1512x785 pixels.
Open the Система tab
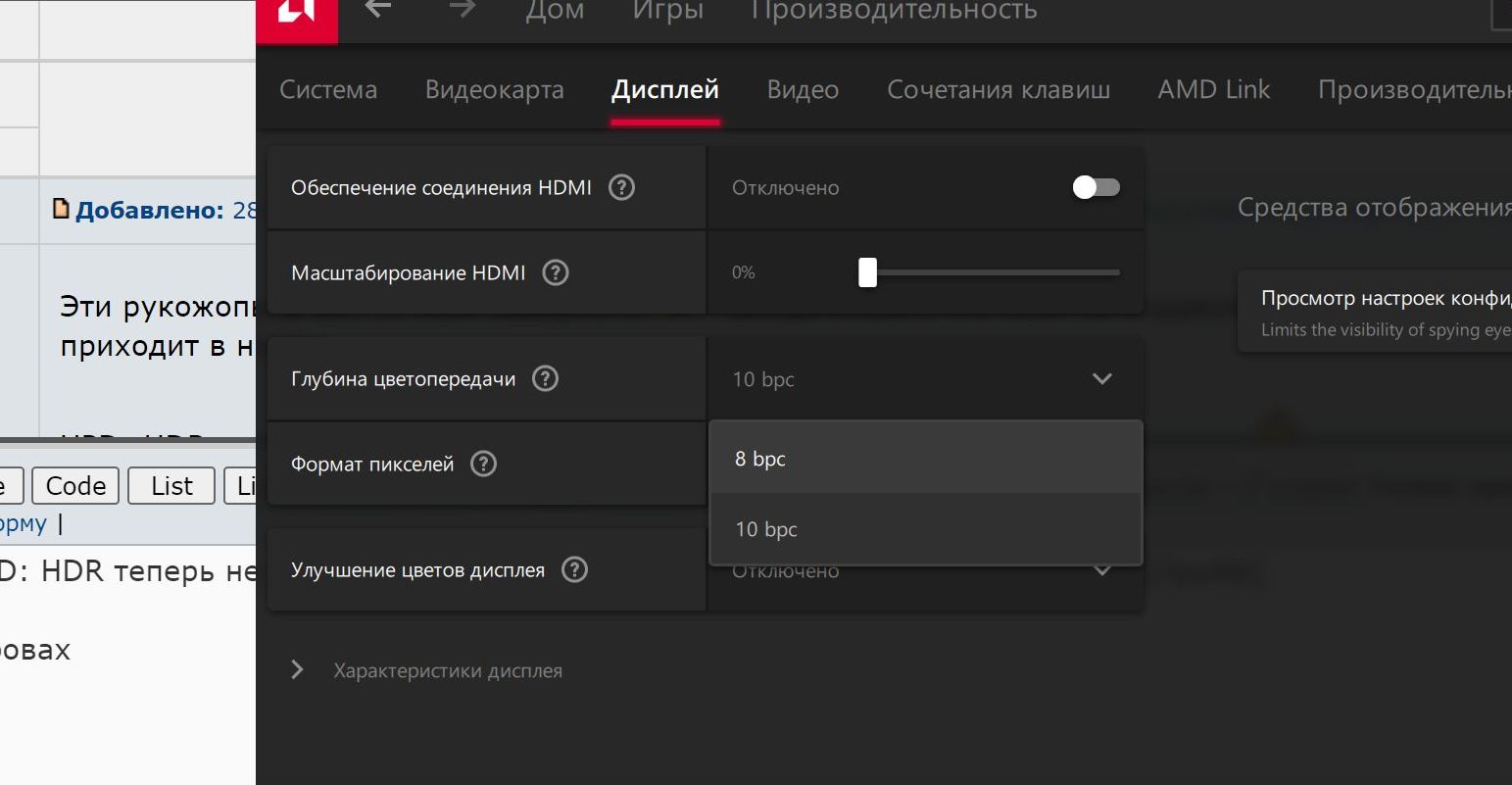[x=328, y=90]
